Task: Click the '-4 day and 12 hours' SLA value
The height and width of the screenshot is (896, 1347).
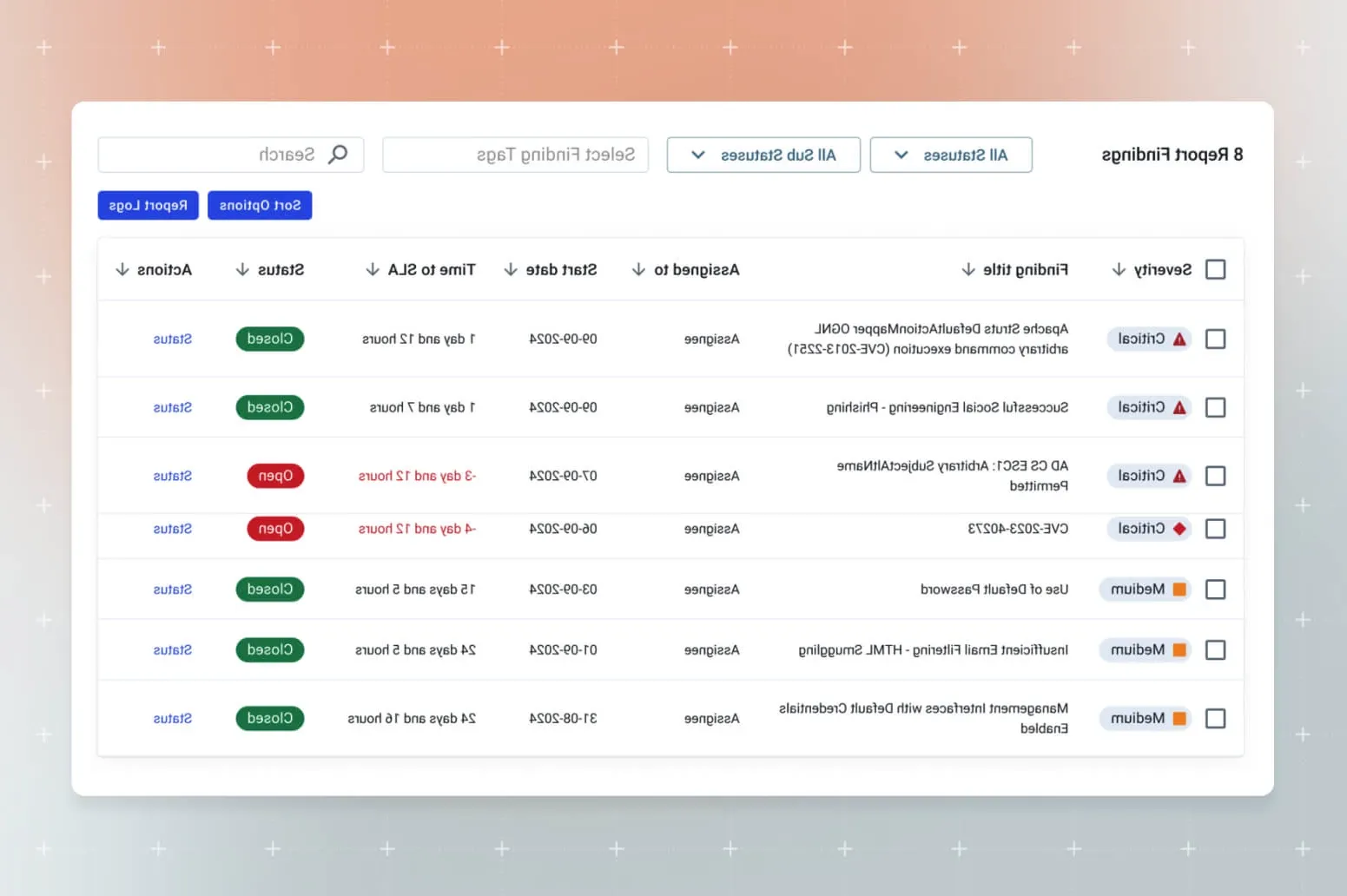Action: coord(417,529)
